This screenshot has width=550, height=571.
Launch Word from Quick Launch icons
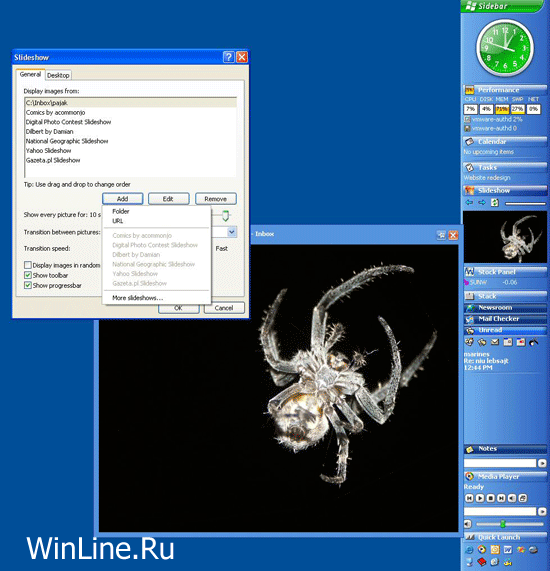tap(508, 550)
